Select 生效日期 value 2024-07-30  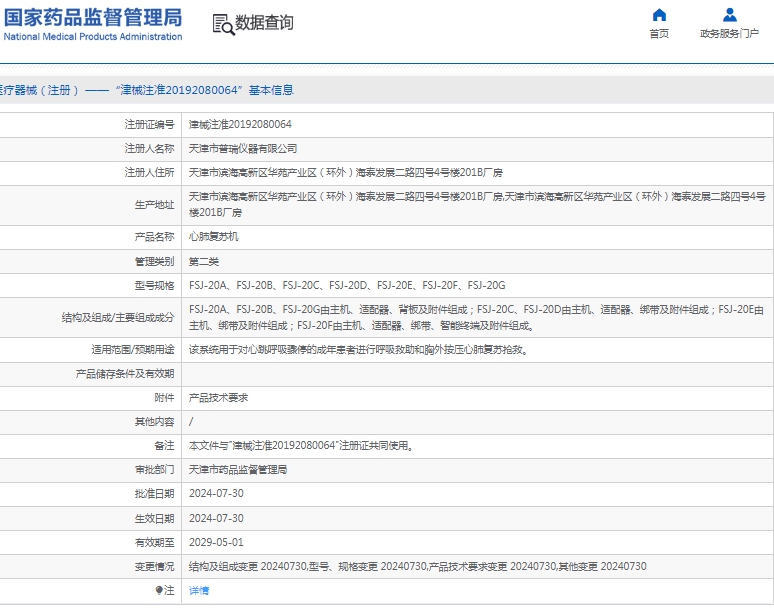tap(216, 518)
